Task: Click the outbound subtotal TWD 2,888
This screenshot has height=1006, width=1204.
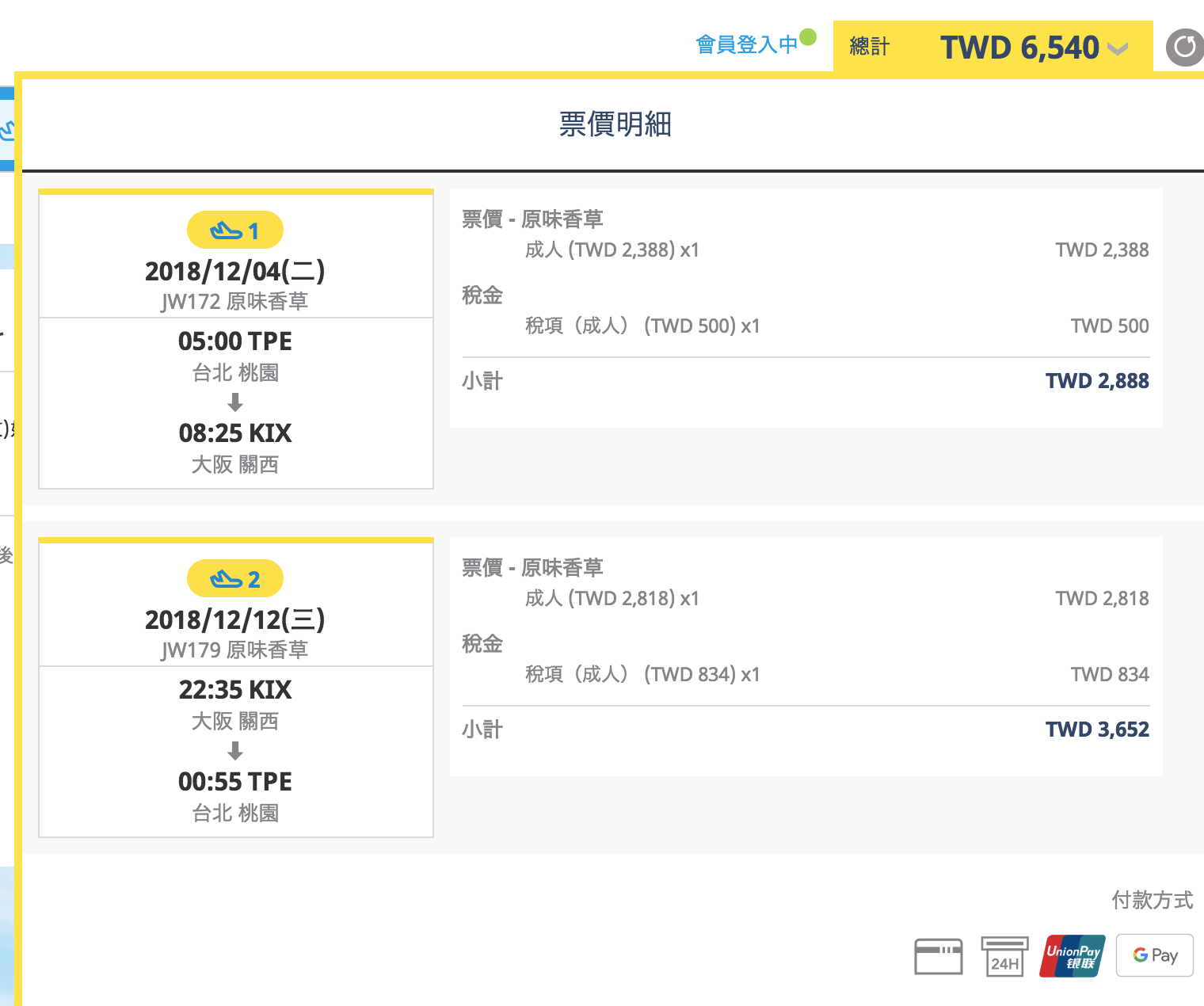Action: [1097, 381]
